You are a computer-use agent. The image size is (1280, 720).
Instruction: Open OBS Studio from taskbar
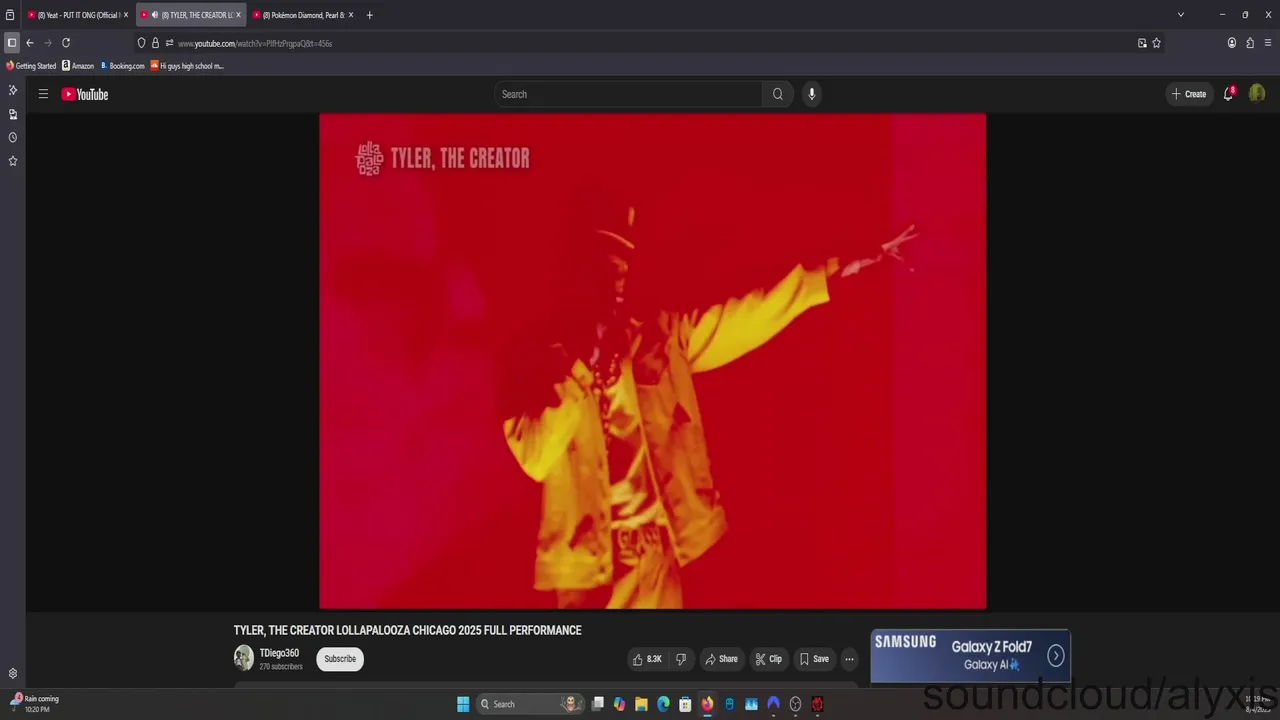795,704
